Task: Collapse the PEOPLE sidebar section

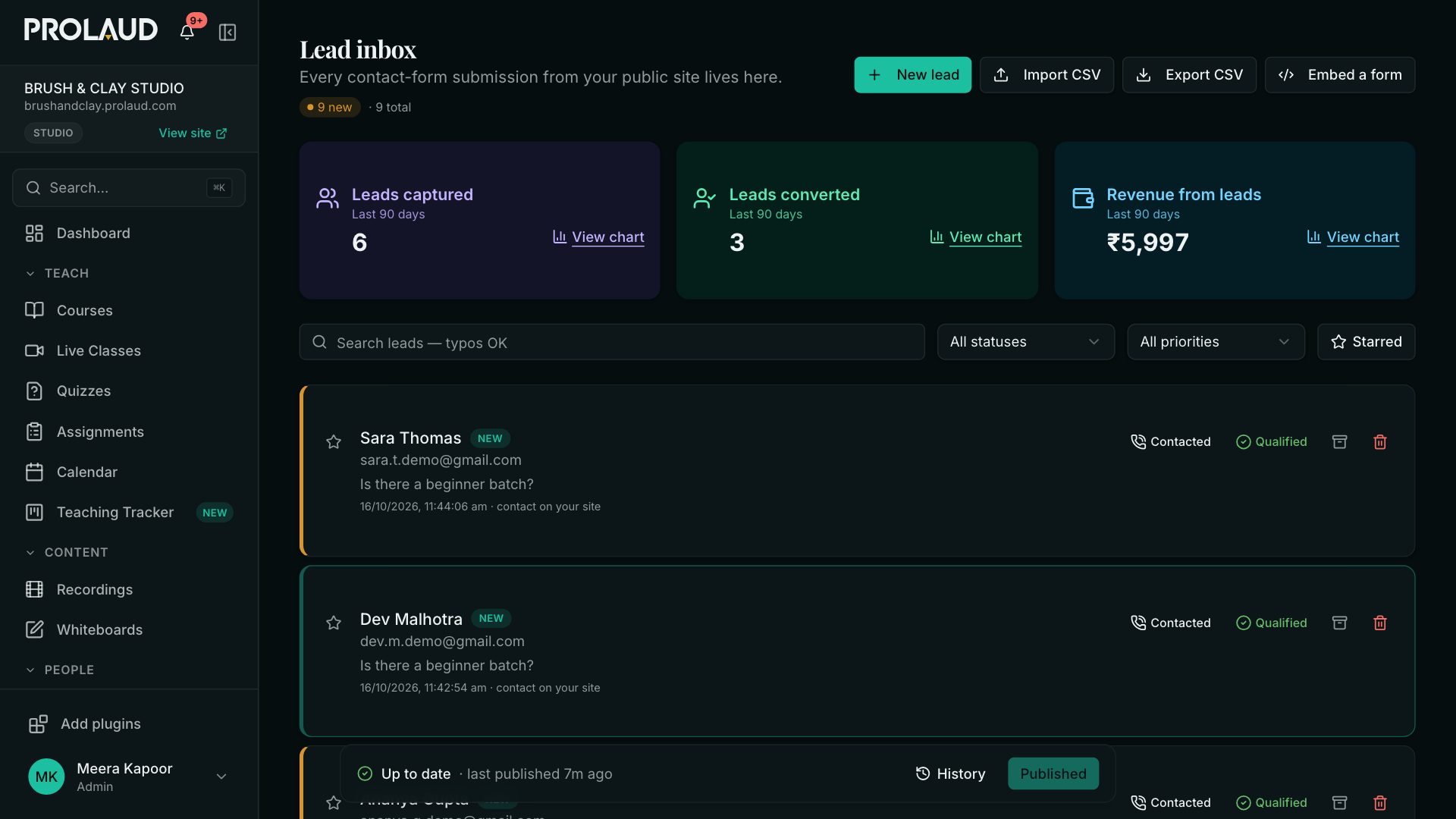Action: pos(60,670)
